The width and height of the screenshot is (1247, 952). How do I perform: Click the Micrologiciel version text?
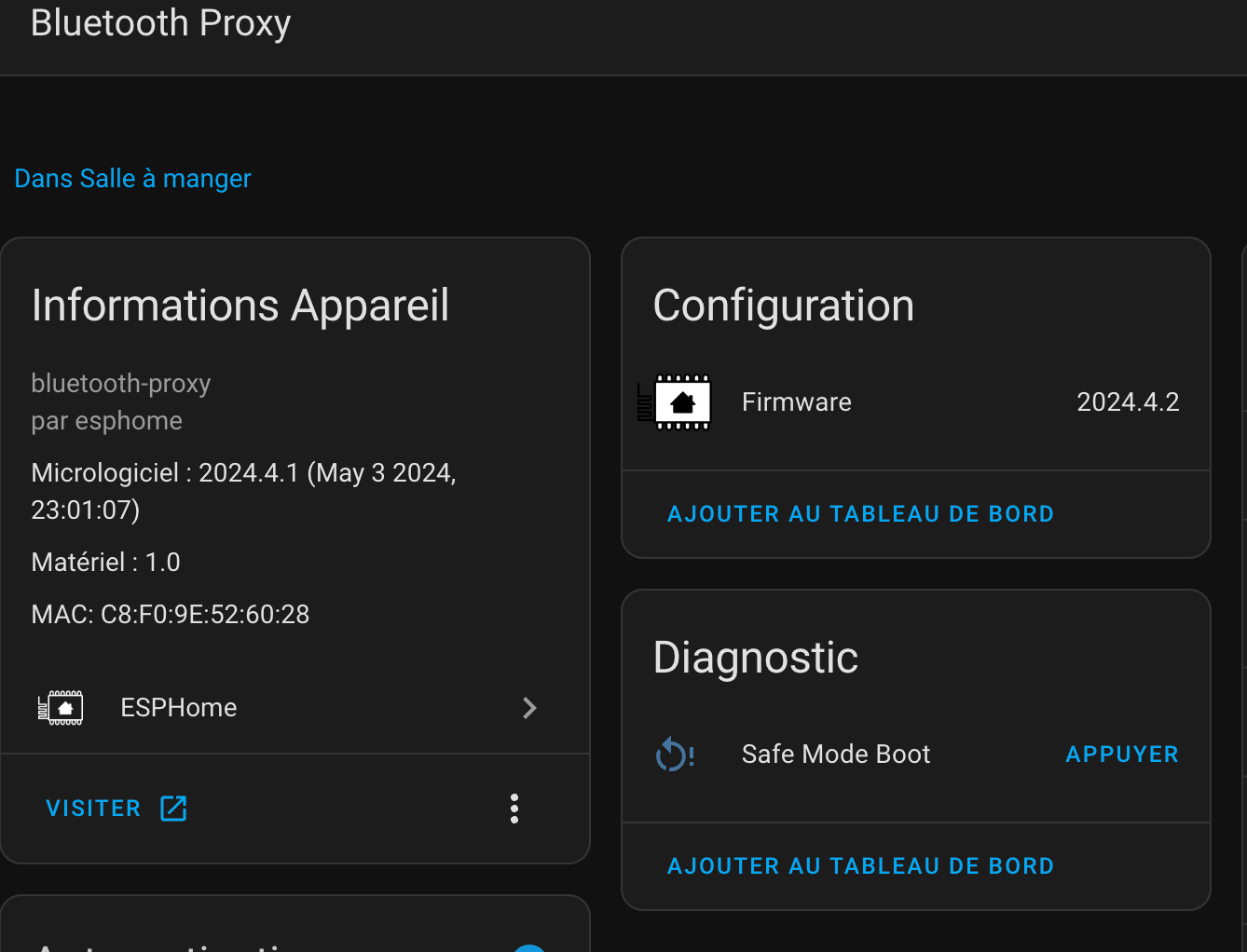click(244, 492)
